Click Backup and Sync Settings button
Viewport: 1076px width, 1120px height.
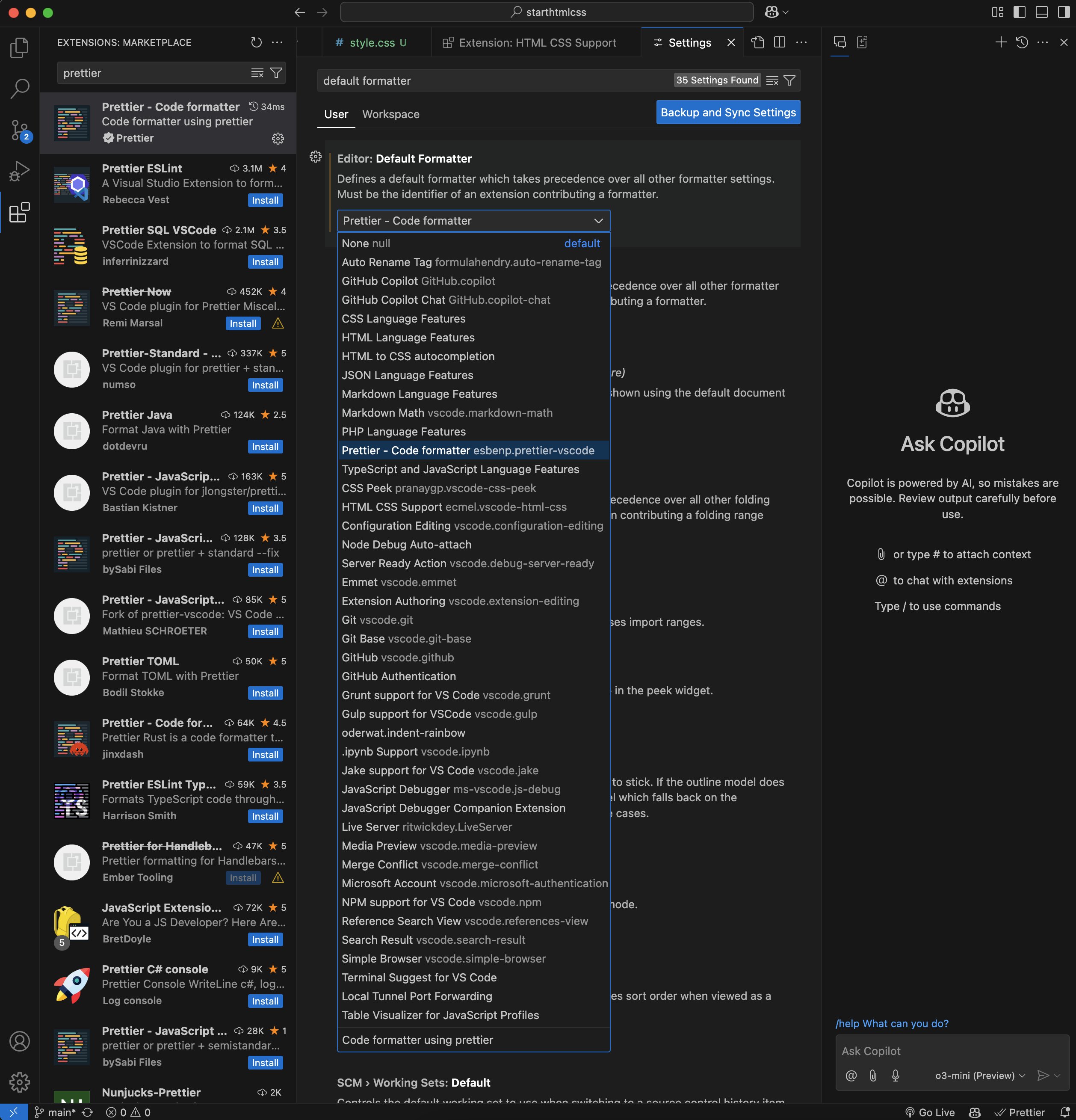(727, 113)
